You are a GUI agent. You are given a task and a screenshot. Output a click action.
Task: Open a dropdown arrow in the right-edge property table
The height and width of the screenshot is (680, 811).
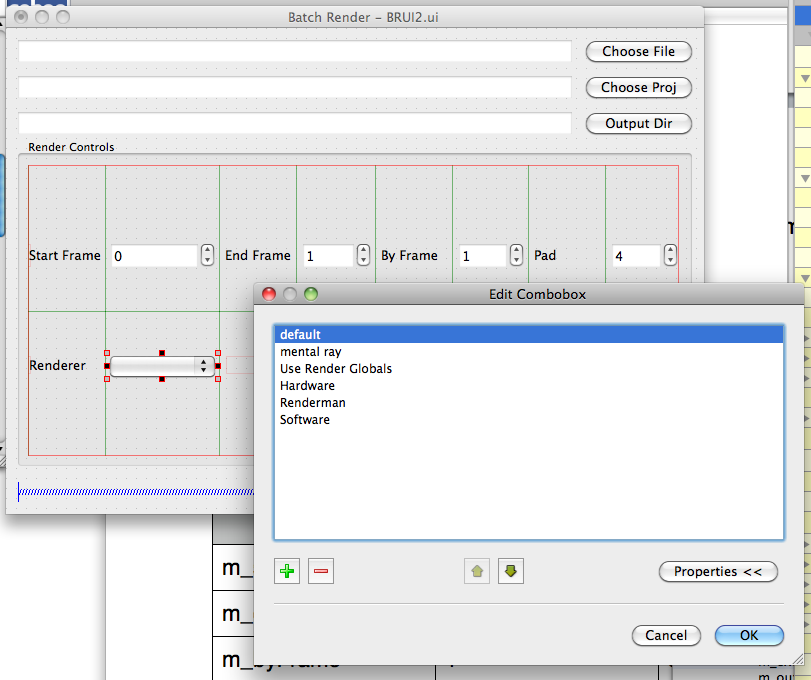tap(803, 77)
